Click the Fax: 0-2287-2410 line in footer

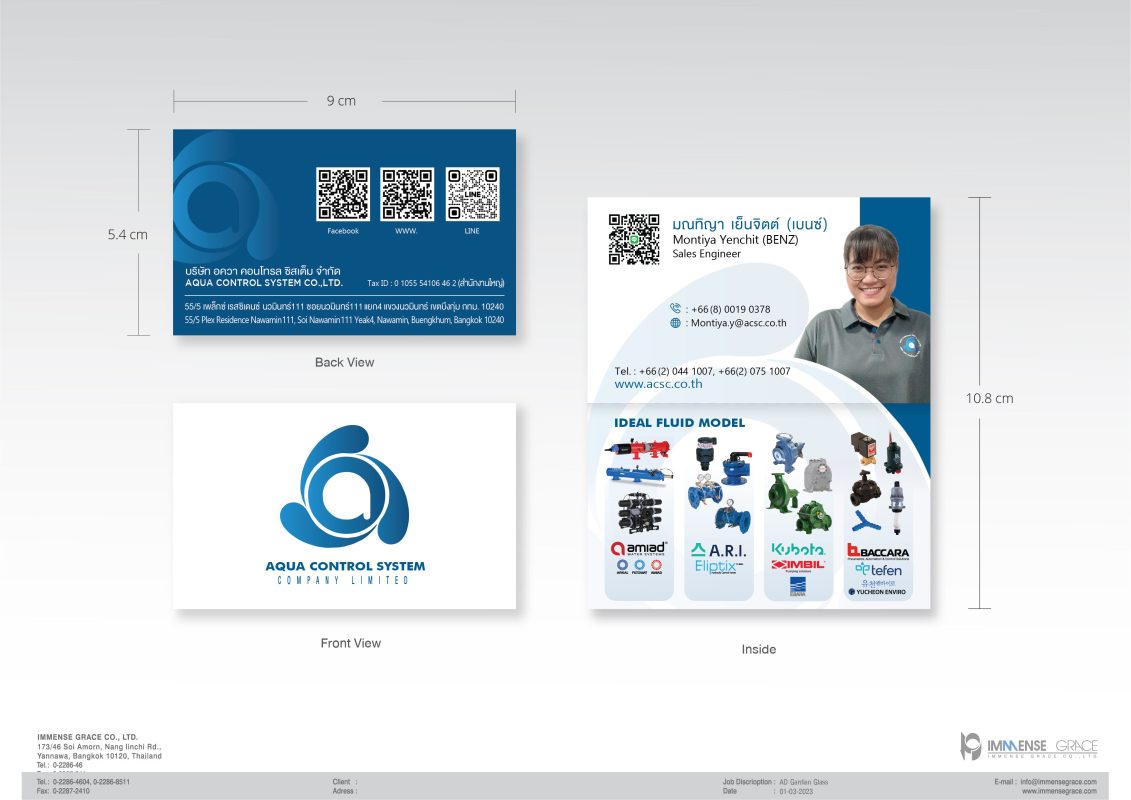(63, 791)
